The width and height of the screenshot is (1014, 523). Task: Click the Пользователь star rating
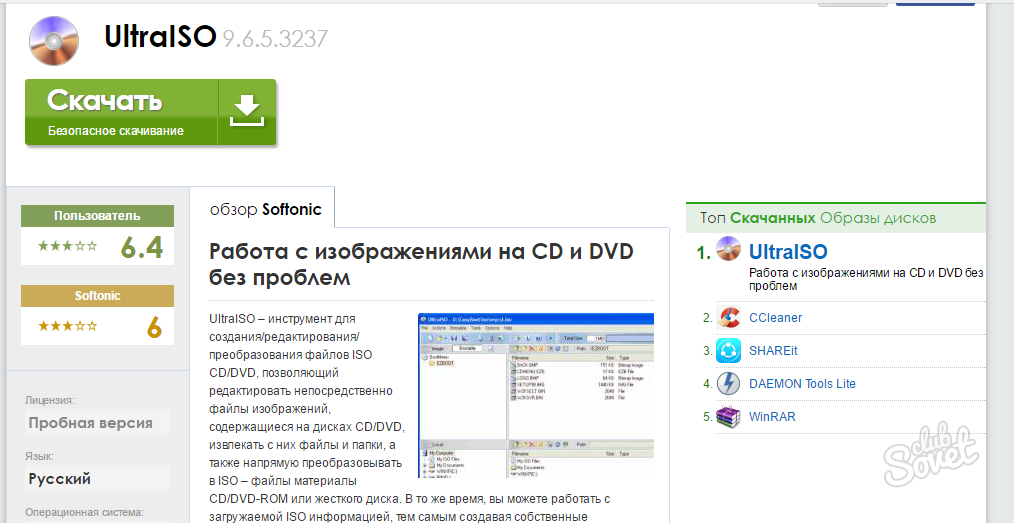68,245
